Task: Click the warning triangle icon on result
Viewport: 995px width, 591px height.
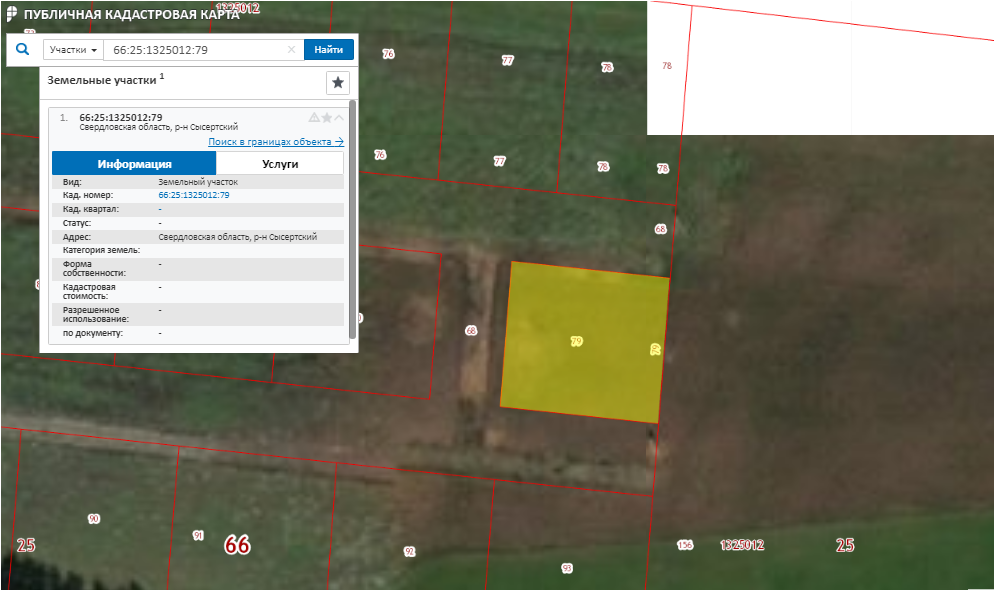Action: coord(314,118)
